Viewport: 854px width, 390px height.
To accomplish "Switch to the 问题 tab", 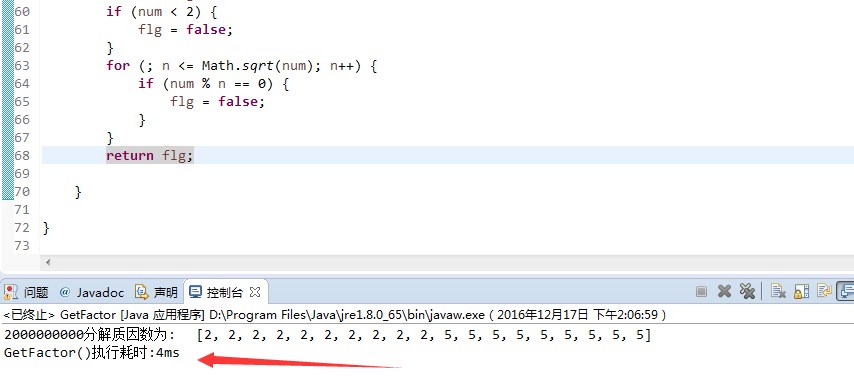I will click(x=26, y=292).
